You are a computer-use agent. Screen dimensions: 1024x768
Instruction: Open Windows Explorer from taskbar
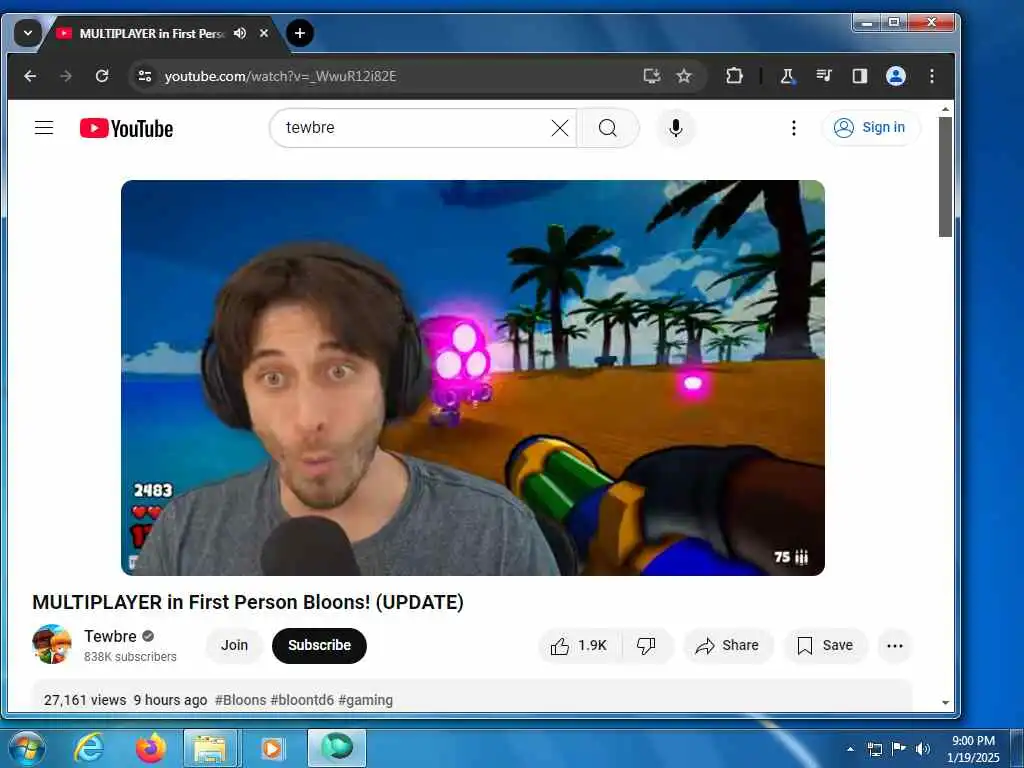(210, 748)
